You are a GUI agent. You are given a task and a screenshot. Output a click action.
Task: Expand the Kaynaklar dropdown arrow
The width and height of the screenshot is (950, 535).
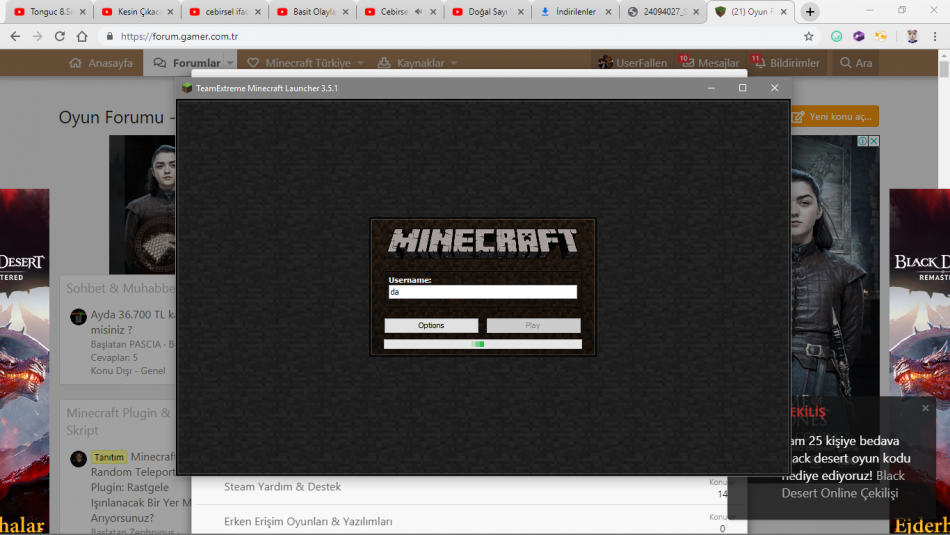(x=454, y=63)
